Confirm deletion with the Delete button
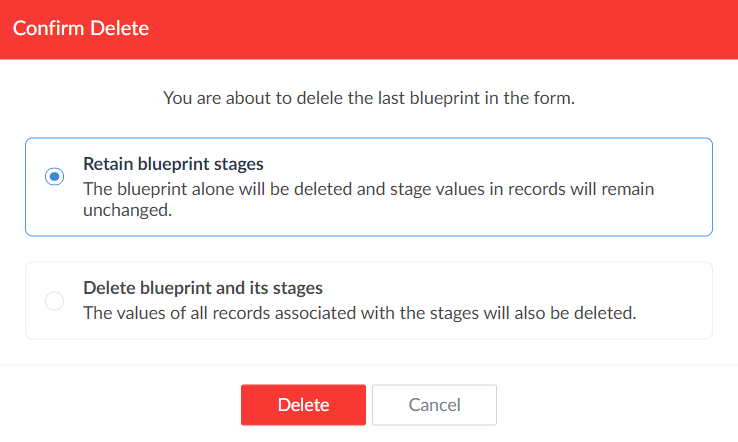Image resolution: width=738 pixels, height=442 pixels. (303, 405)
